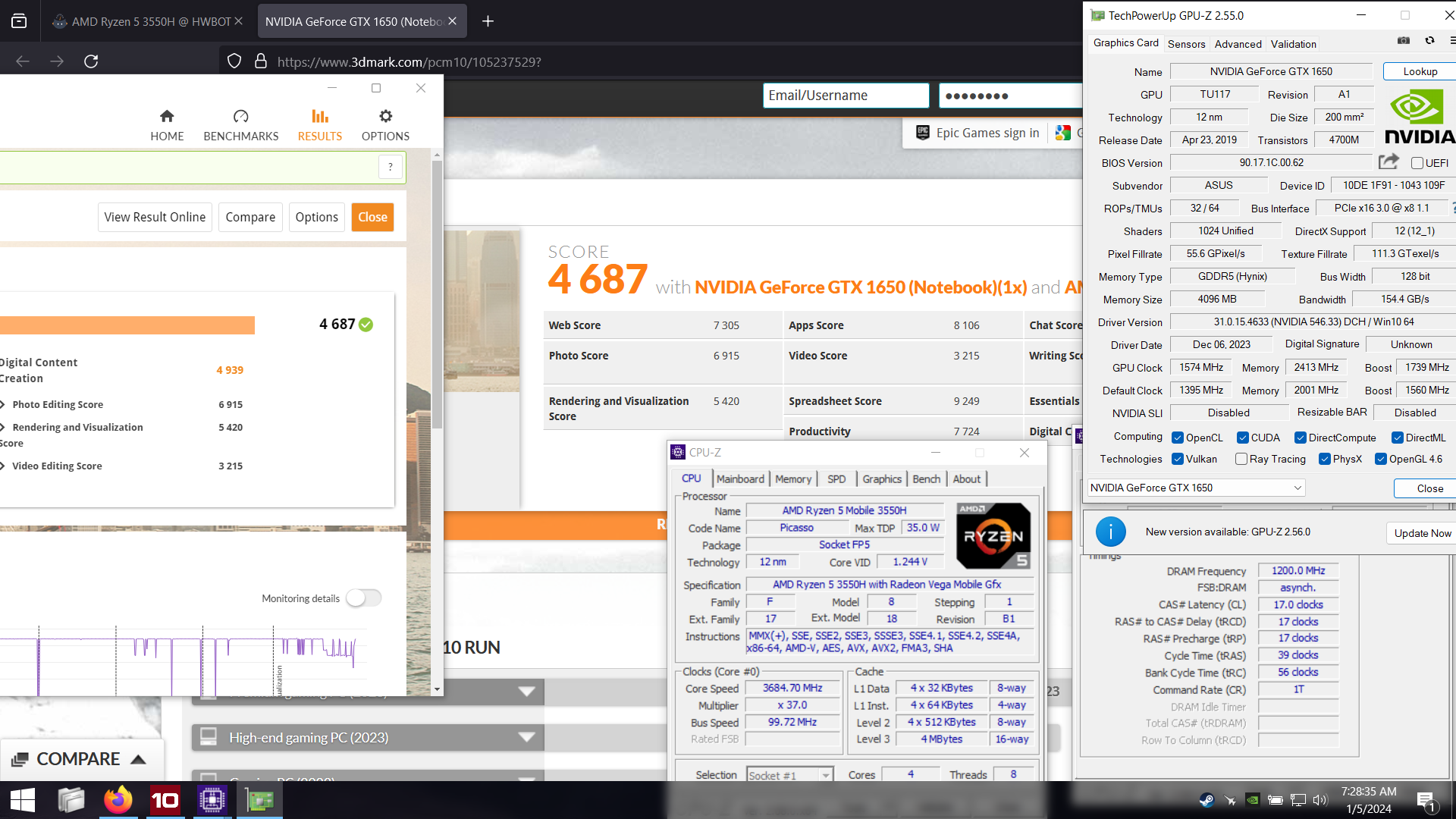1456x819 pixels.
Task: Expand COMPARE panel arrow
Action: tap(138, 759)
